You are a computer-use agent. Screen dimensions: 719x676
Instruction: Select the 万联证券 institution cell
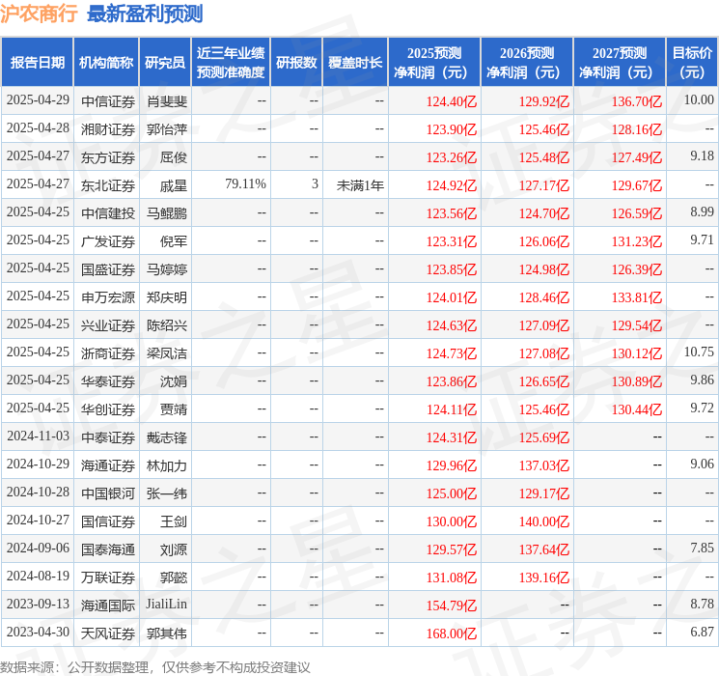coord(108,577)
